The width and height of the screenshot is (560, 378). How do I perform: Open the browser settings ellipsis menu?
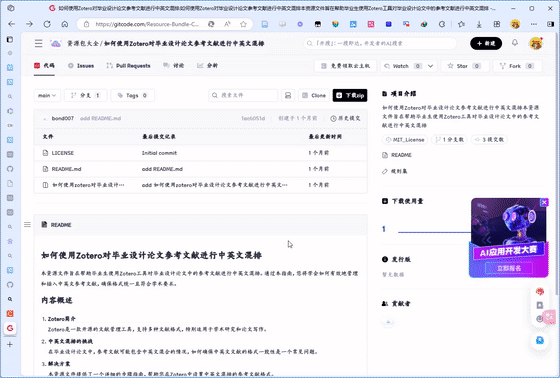[534, 24]
